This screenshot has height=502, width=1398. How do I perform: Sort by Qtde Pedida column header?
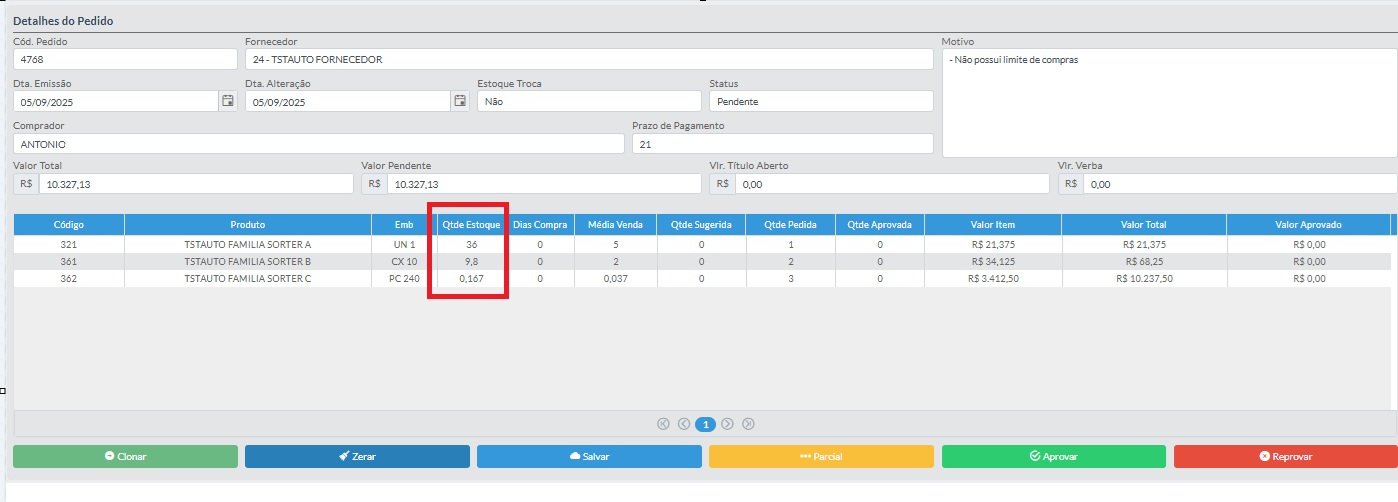click(x=791, y=225)
